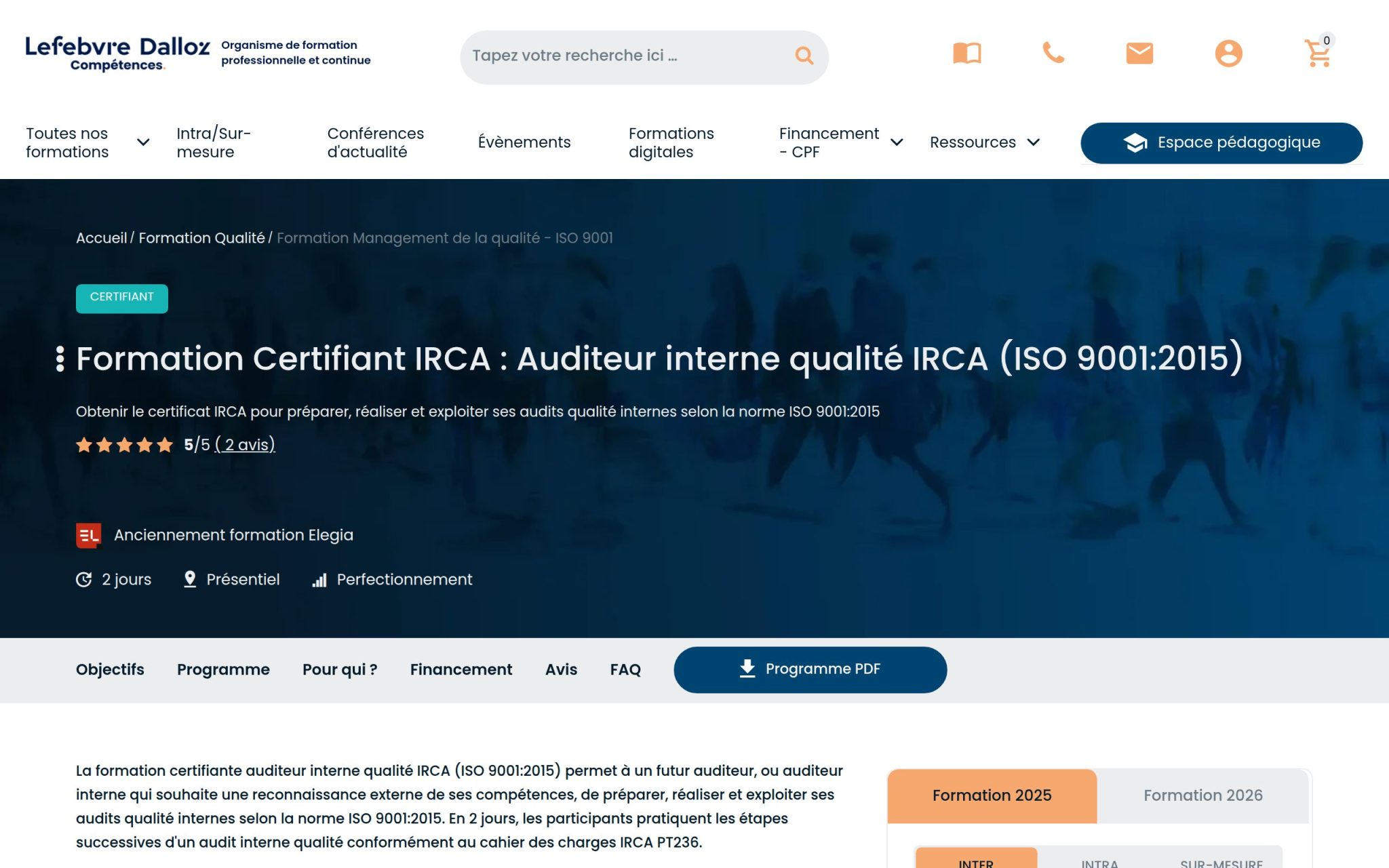Open the shopping cart icon
The width and height of the screenshot is (1389, 868).
tap(1317, 53)
